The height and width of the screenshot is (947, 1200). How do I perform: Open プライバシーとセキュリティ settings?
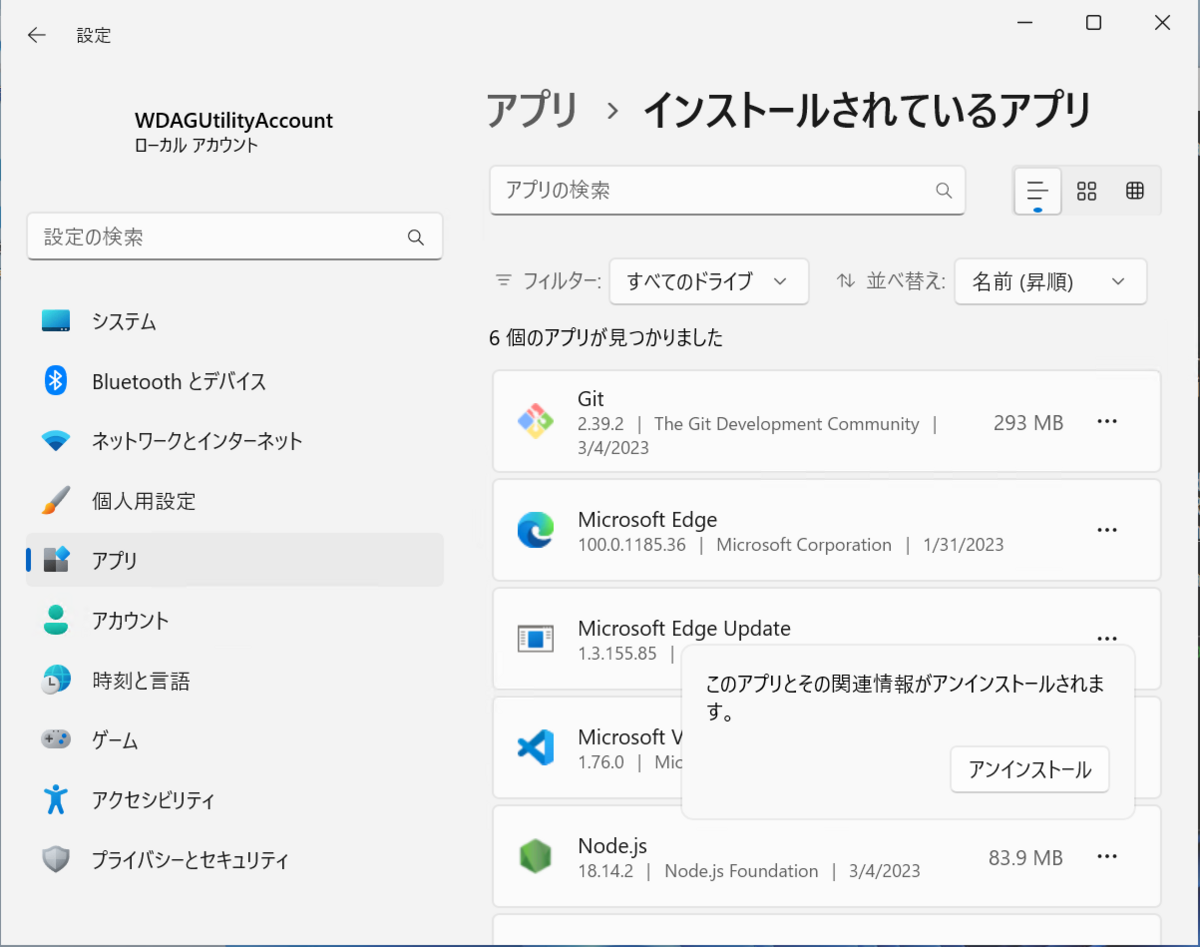[235, 859]
